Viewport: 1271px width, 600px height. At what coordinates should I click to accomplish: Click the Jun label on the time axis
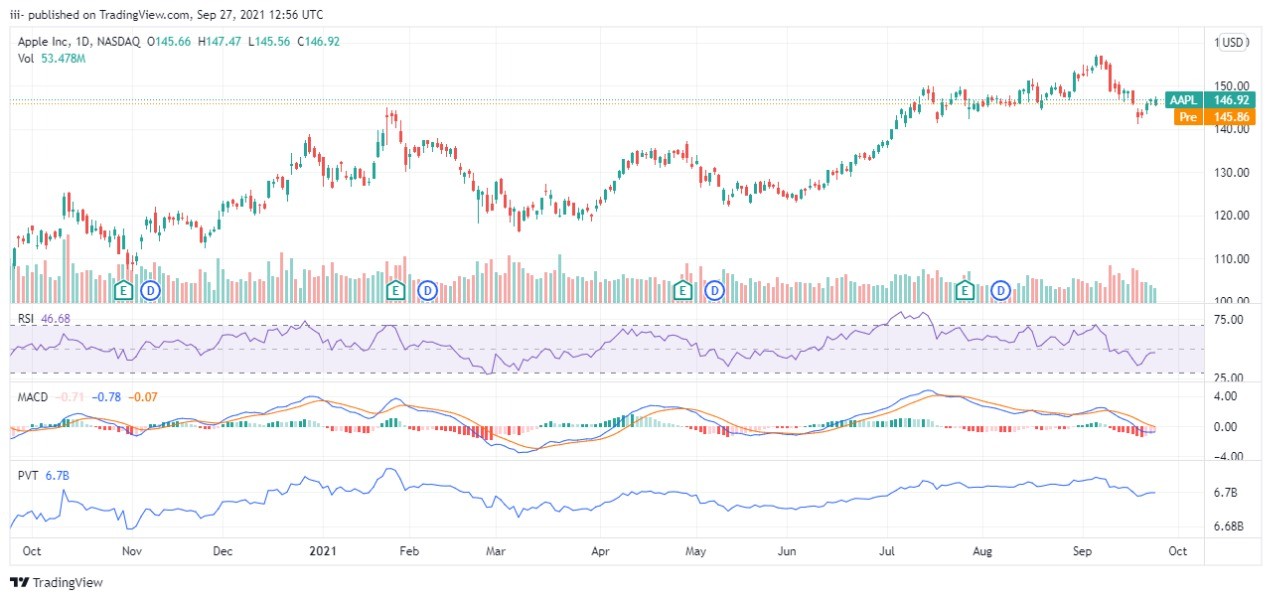click(x=789, y=551)
